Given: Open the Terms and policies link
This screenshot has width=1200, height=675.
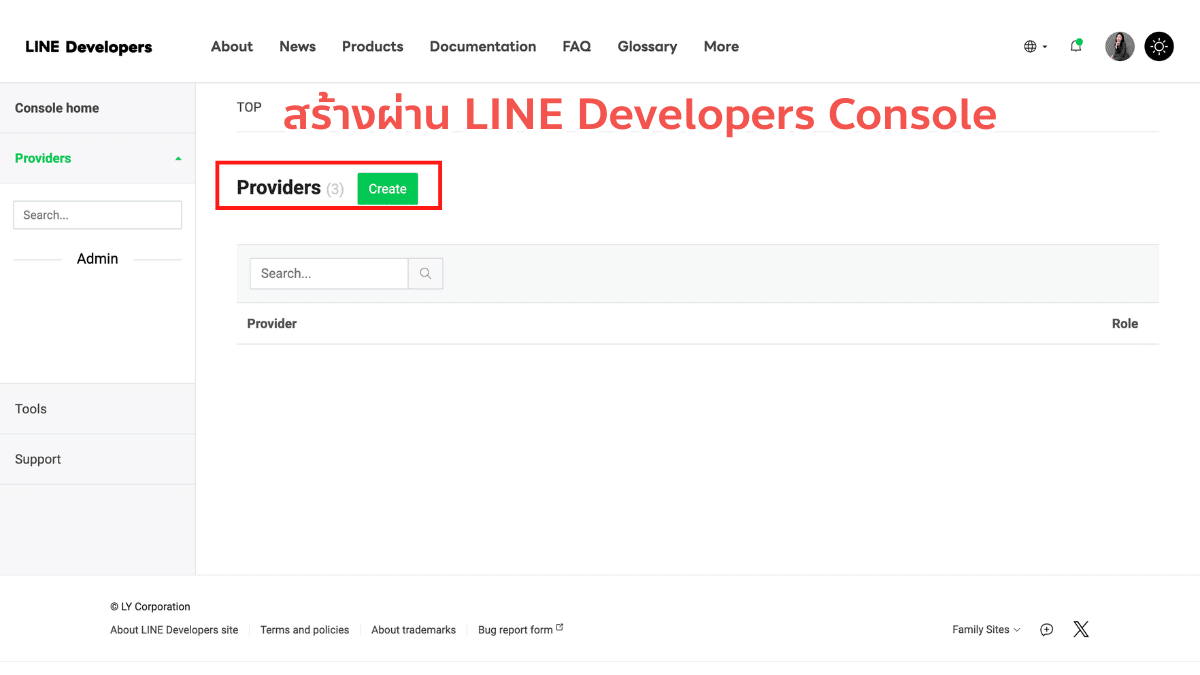Looking at the screenshot, I should point(305,630).
